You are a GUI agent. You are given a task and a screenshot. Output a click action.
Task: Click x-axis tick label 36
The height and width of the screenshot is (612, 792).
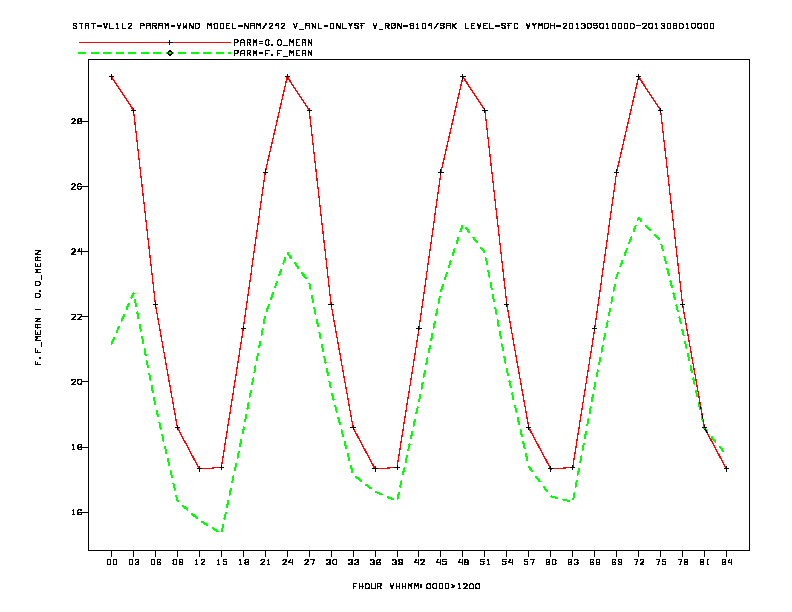375,562
